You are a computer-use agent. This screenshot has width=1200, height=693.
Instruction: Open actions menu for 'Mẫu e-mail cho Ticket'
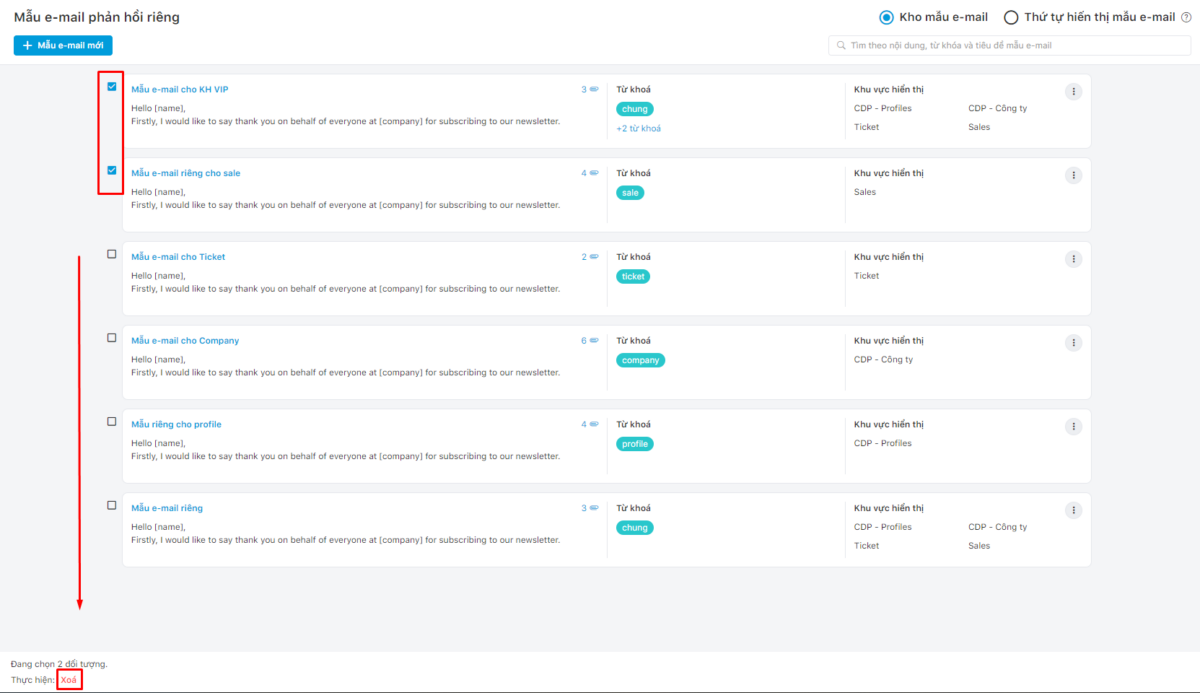pyautogui.click(x=1073, y=258)
